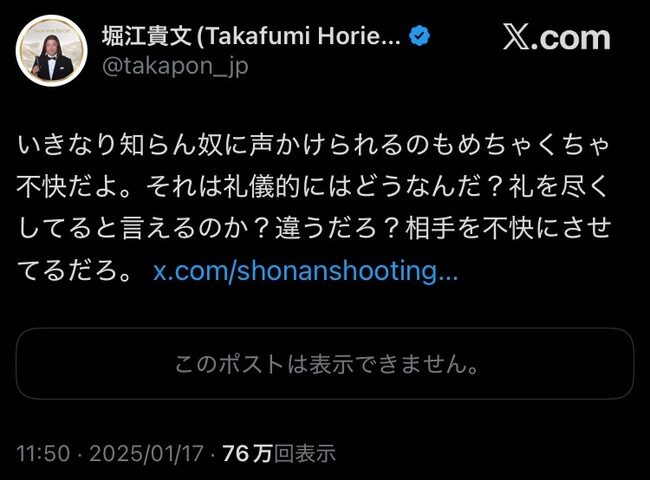Visit the @takapon_jp handle

(x=175, y=66)
